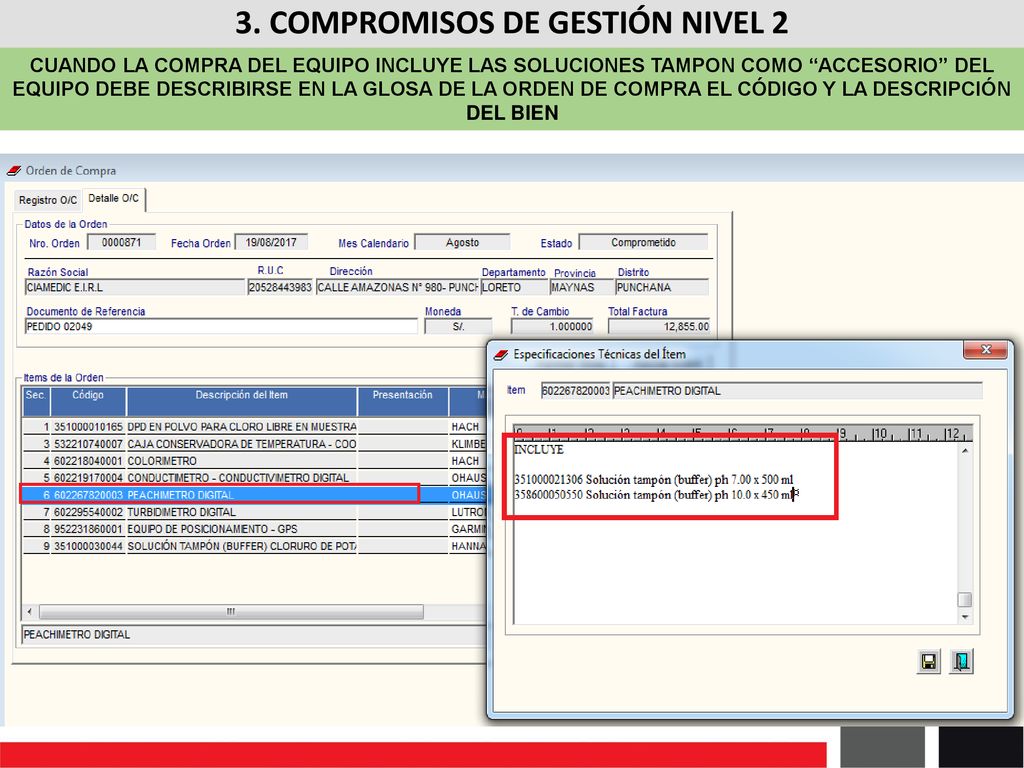This screenshot has width=1024, height=768.
Task: Click the items table horizontal scrollbar thumb
Action: (231, 612)
